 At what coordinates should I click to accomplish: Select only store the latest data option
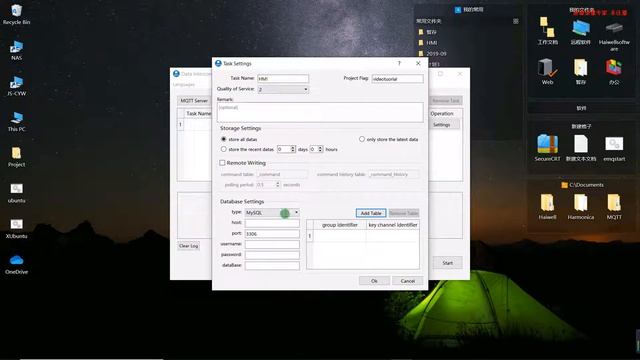pyautogui.click(x=362, y=139)
